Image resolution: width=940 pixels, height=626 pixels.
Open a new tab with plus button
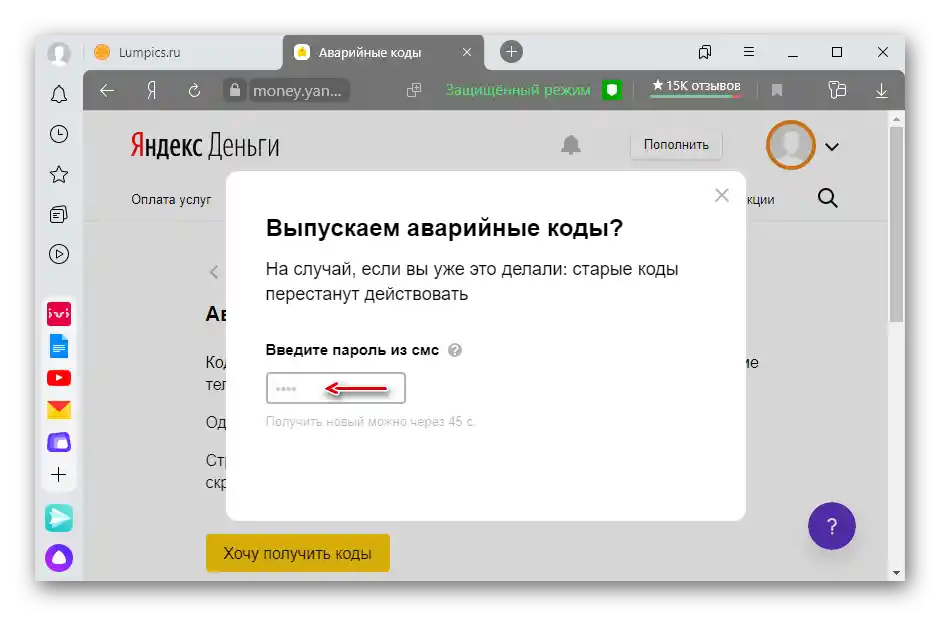tap(511, 52)
